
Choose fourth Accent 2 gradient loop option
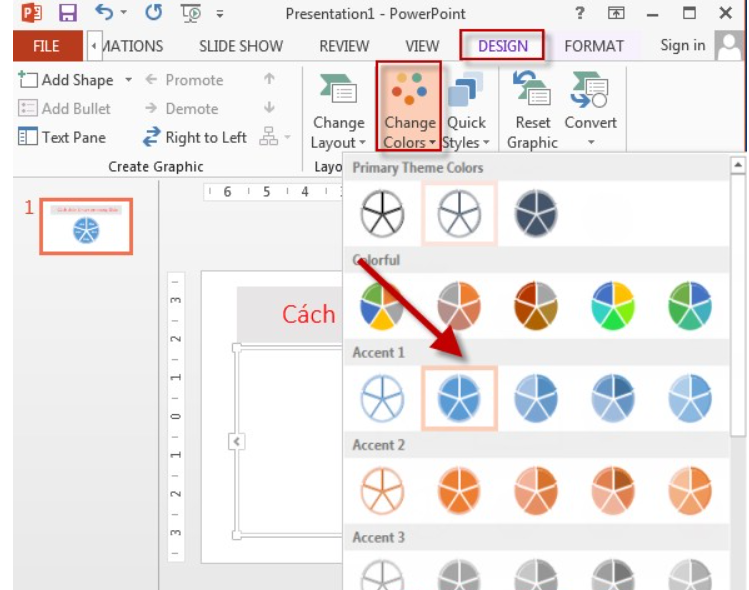[x=613, y=491]
